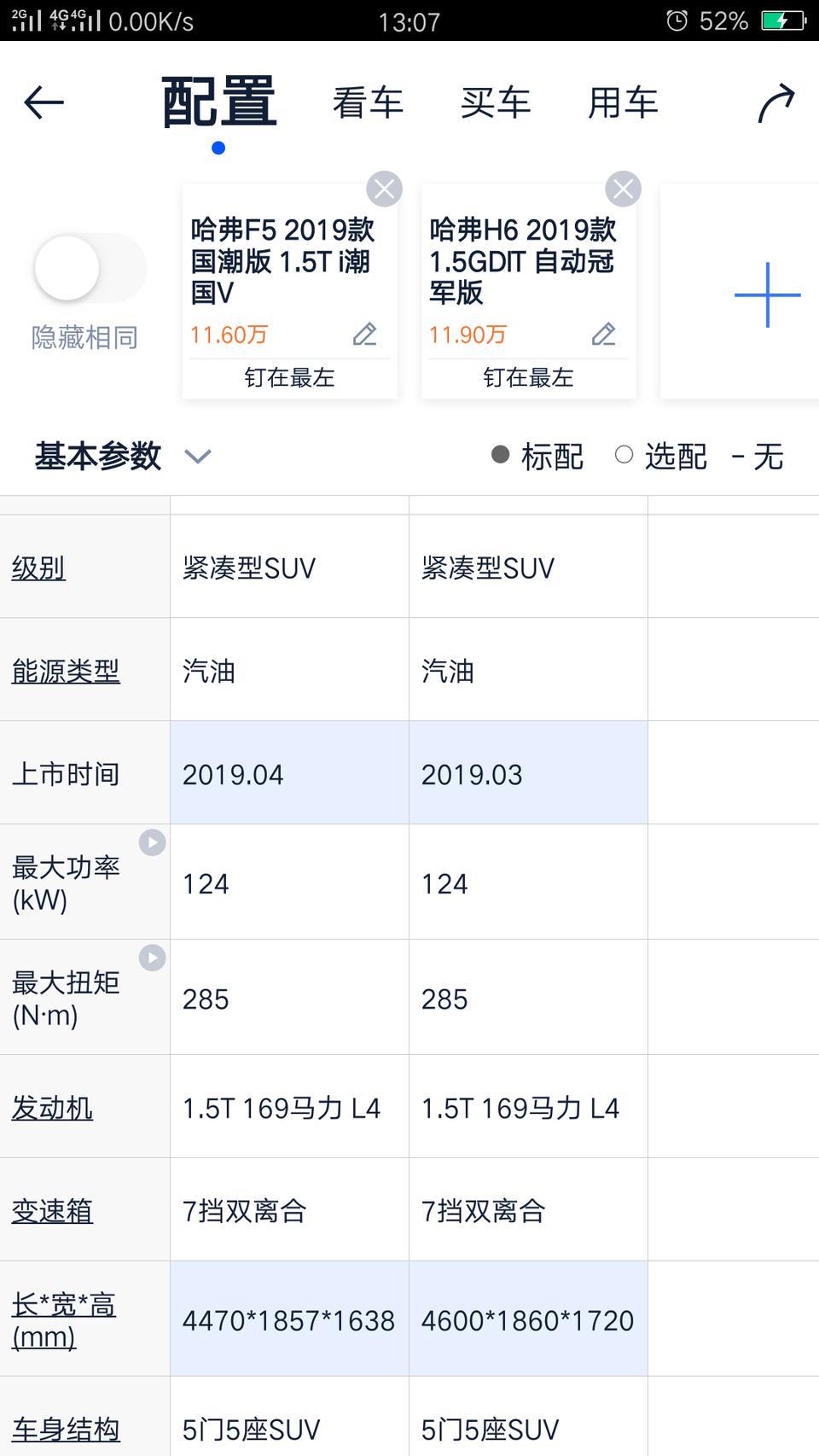Image resolution: width=819 pixels, height=1456 pixels.
Task: Tap the 最大功率(kW) row label
Action: (66, 883)
